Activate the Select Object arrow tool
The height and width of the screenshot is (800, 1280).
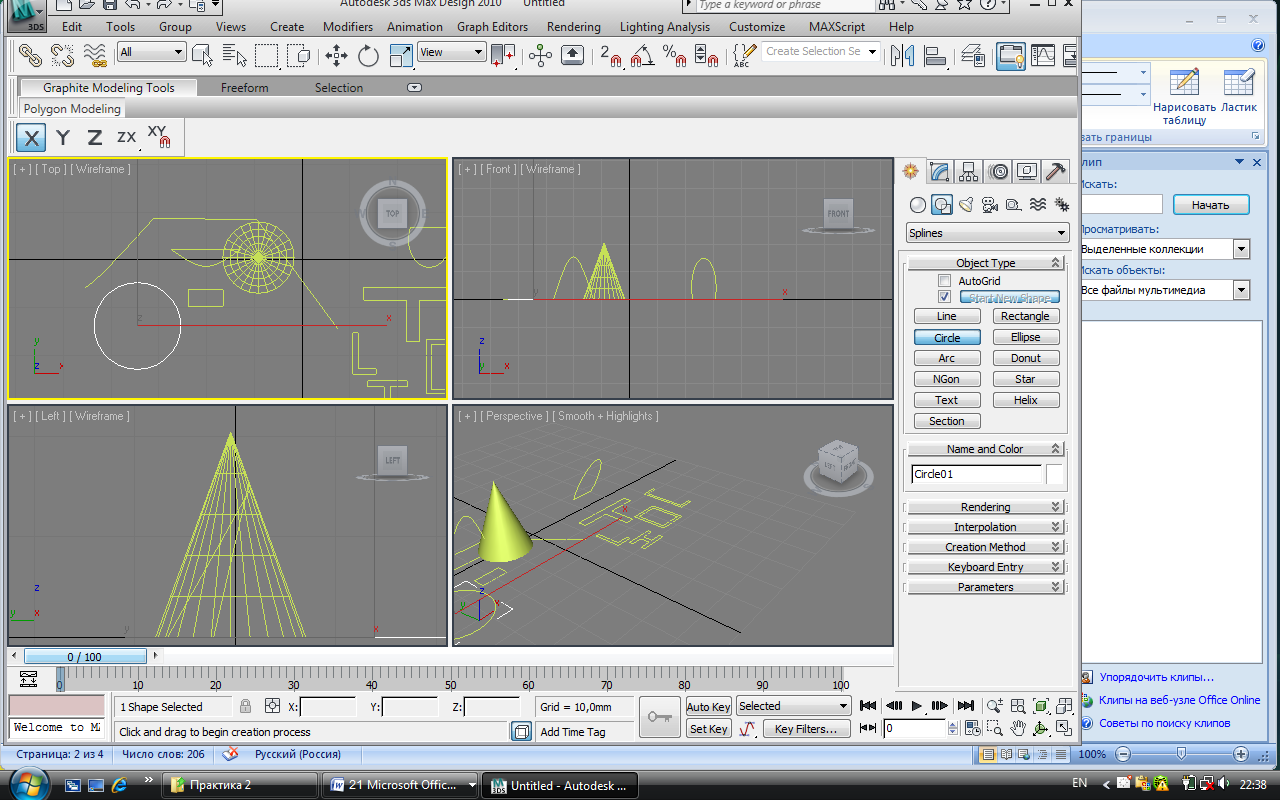pos(203,55)
